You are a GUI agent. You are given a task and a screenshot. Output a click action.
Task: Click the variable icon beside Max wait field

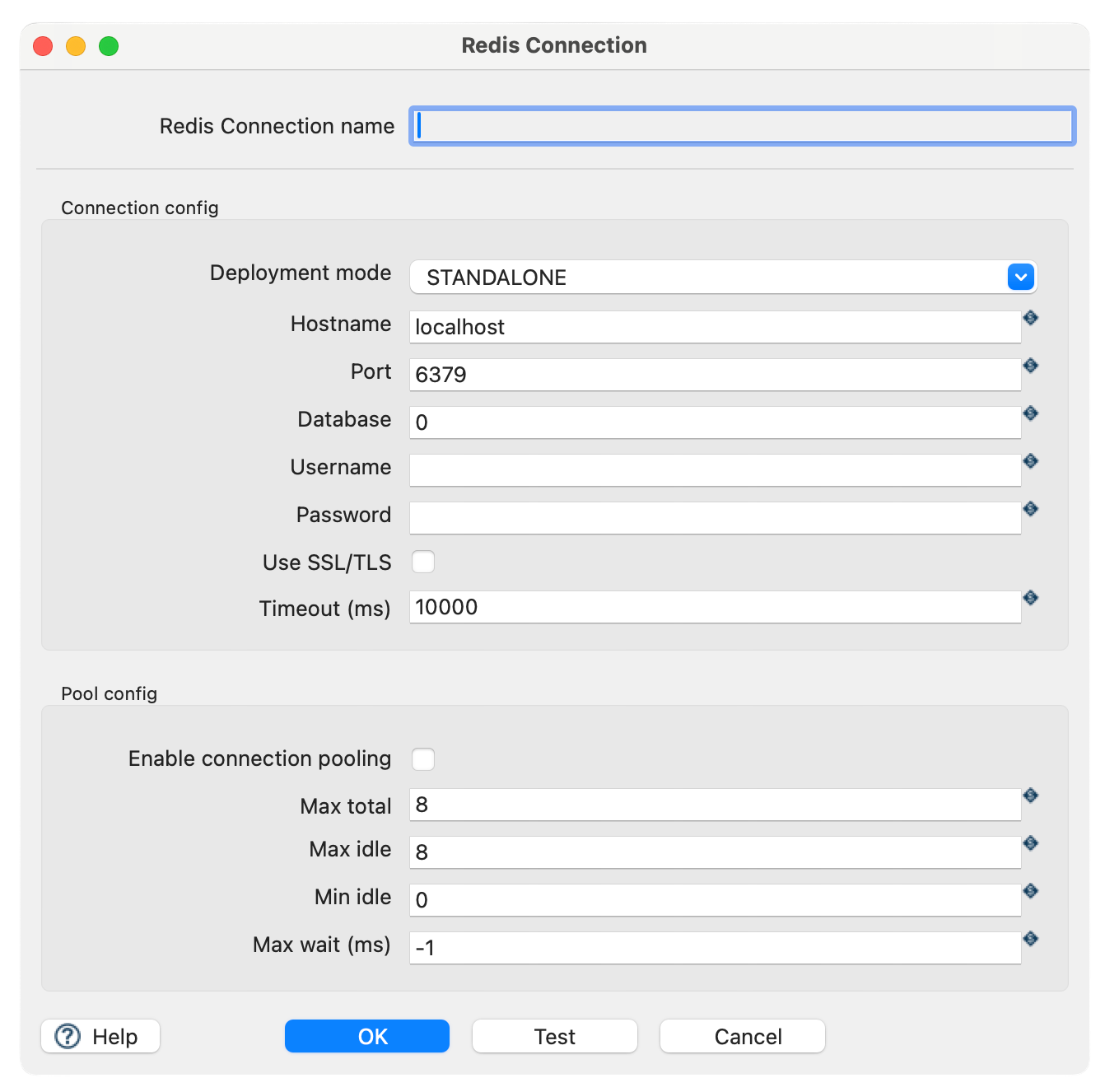[x=1030, y=939]
